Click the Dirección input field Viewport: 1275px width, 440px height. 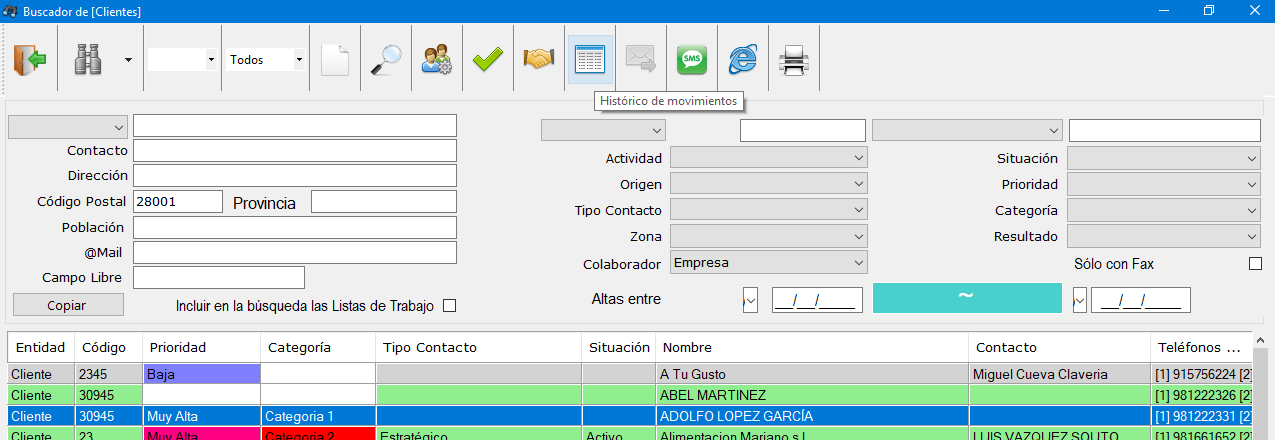coord(295,176)
